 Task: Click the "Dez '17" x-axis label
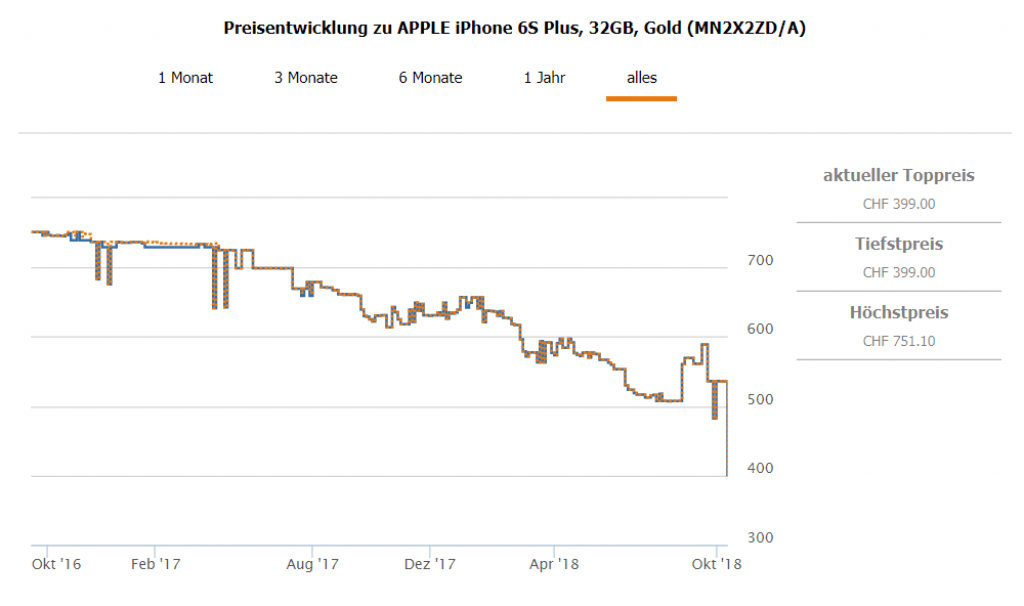tap(430, 564)
